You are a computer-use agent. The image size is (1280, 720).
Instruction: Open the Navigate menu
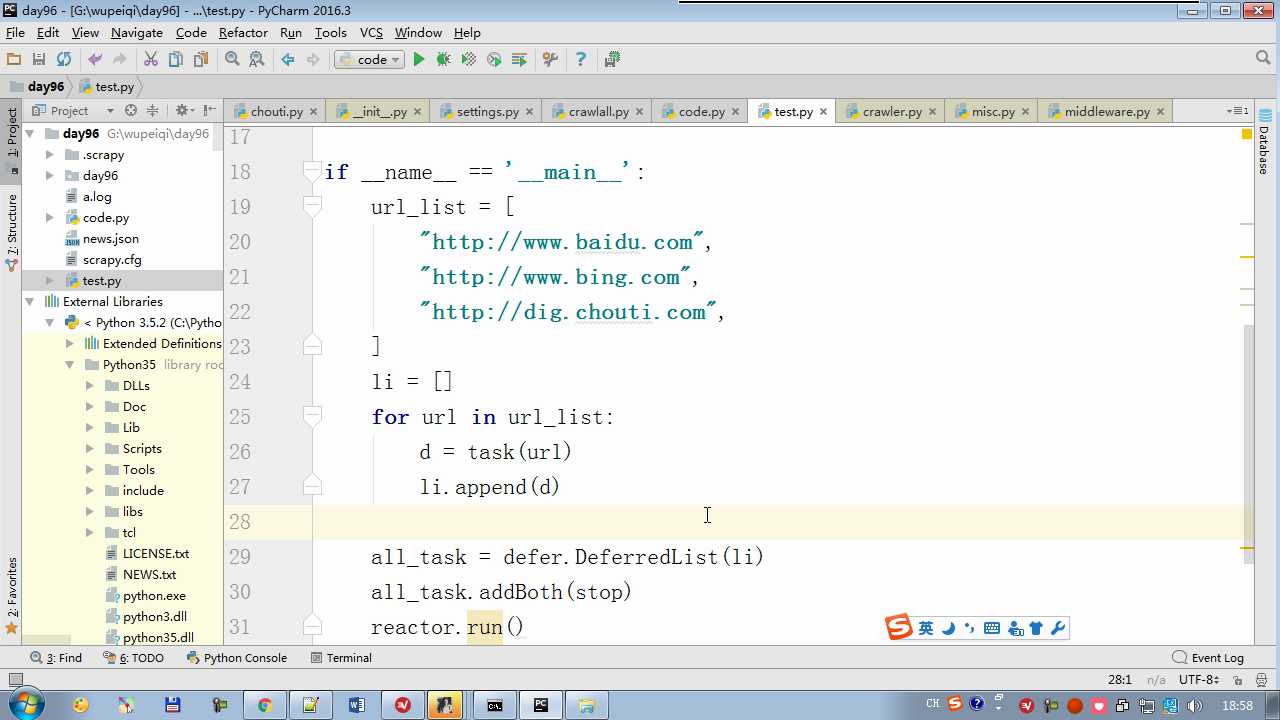(x=137, y=33)
